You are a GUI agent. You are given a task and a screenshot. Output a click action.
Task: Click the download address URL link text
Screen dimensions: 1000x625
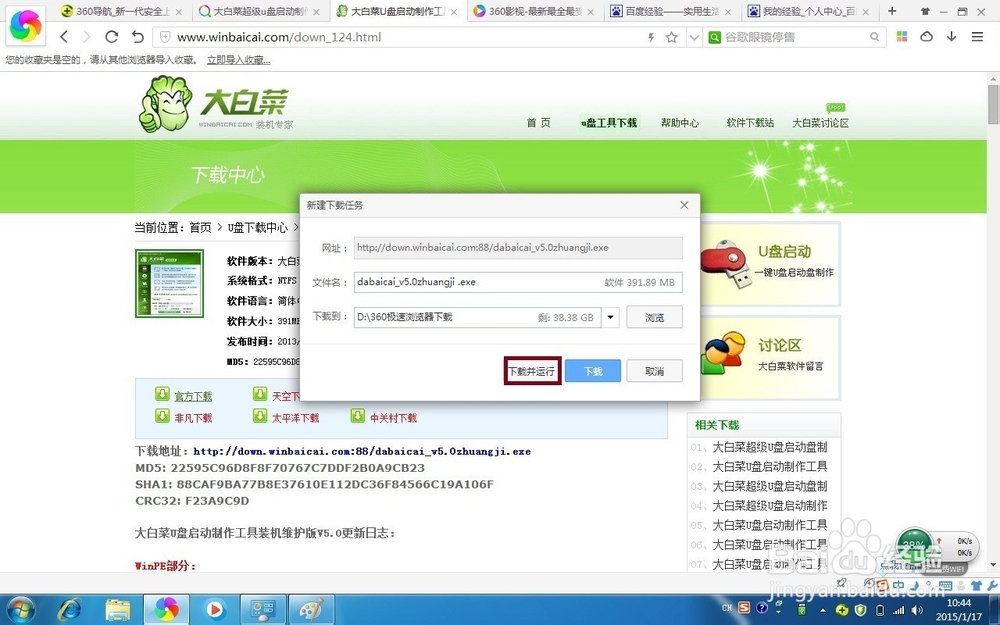point(362,451)
